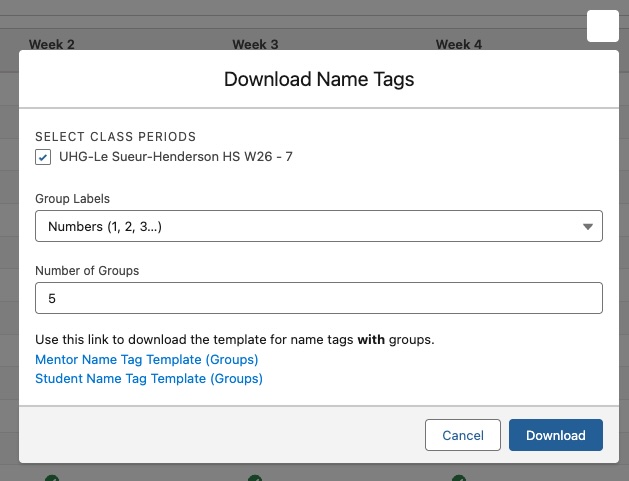Close the dialog with the white square button
Viewport: 629px width, 481px height.
[x=603, y=26]
